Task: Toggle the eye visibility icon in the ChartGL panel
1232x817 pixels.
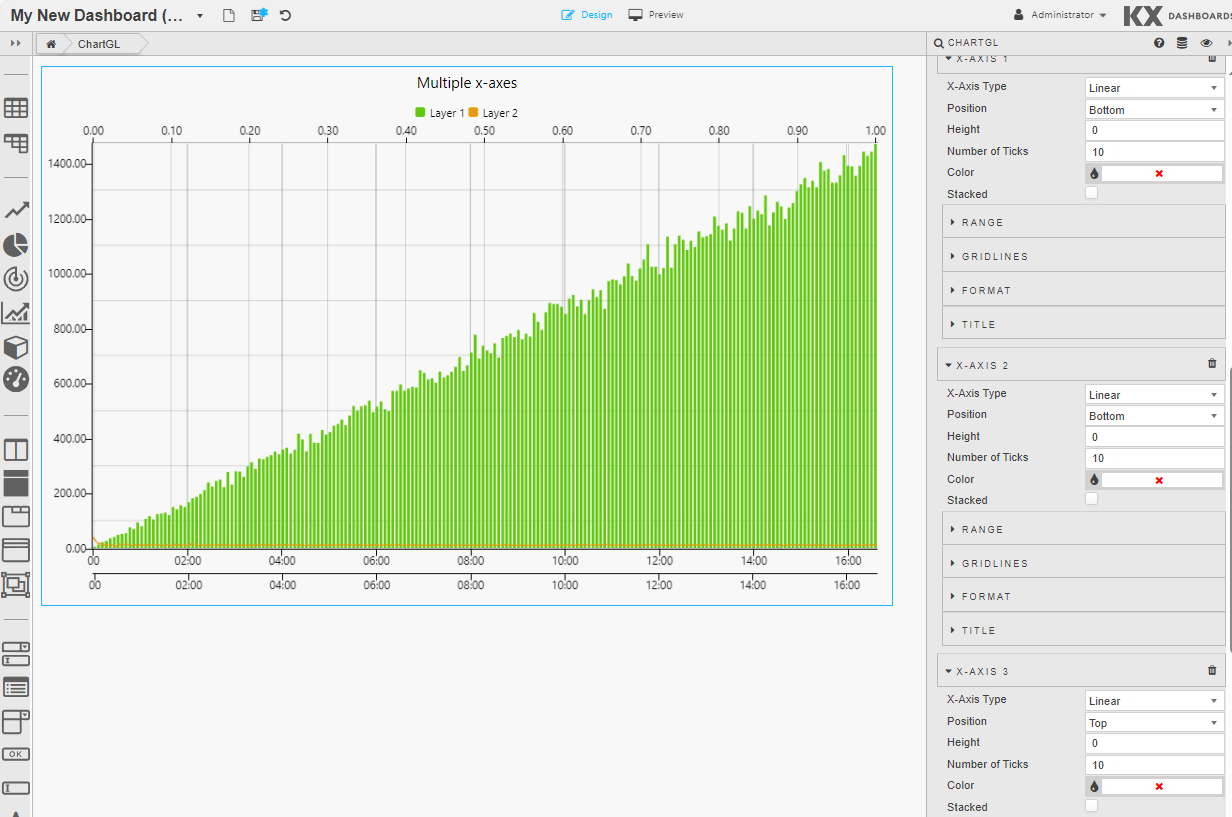Action: pos(1206,43)
